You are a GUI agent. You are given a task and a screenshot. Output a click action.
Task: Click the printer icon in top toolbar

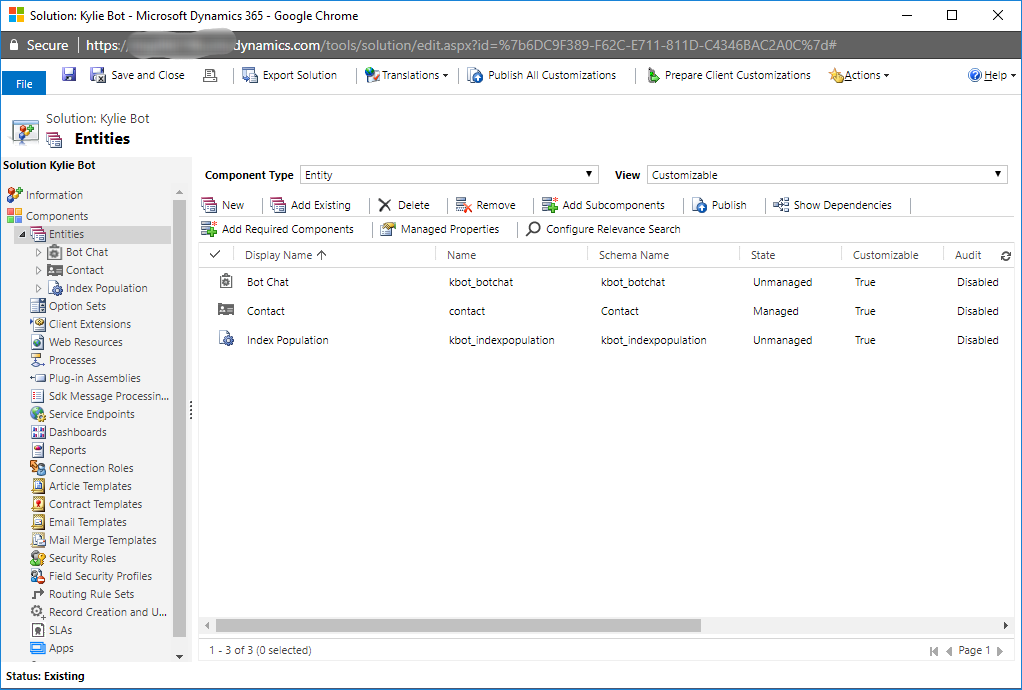(x=210, y=76)
